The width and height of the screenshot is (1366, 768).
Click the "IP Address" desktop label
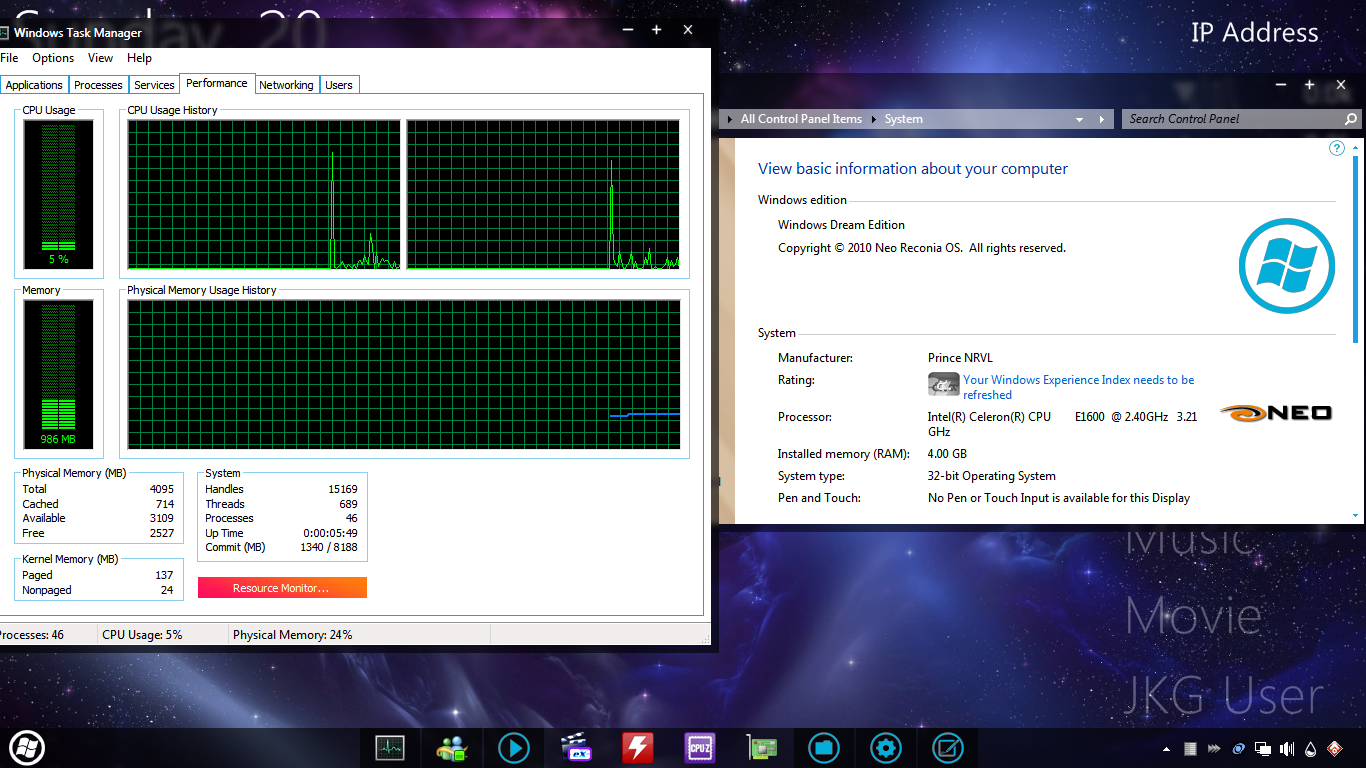tap(1255, 32)
